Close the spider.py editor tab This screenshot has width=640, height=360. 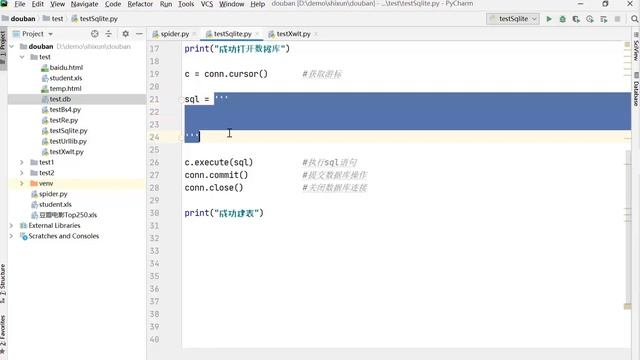(x=194, y=34)
